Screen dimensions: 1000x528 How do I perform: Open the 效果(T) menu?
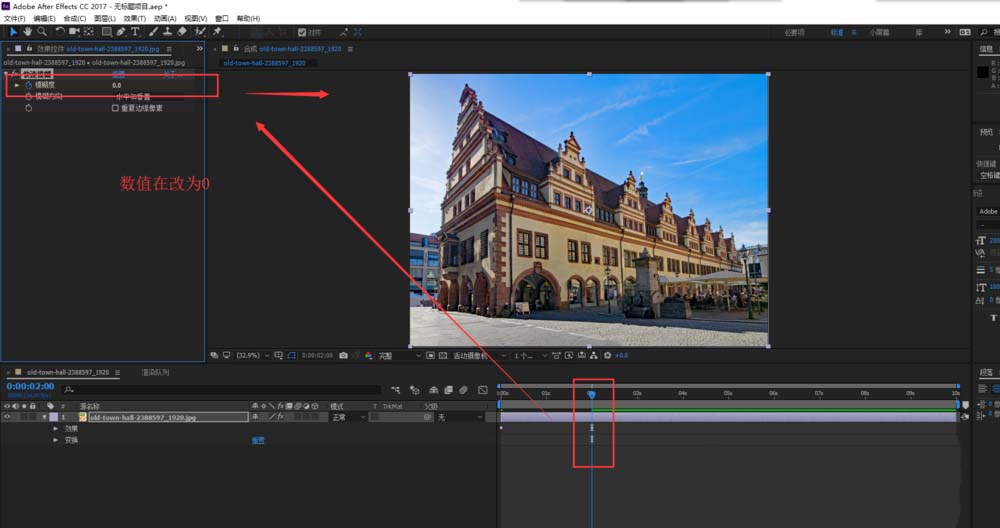point(134,18)
